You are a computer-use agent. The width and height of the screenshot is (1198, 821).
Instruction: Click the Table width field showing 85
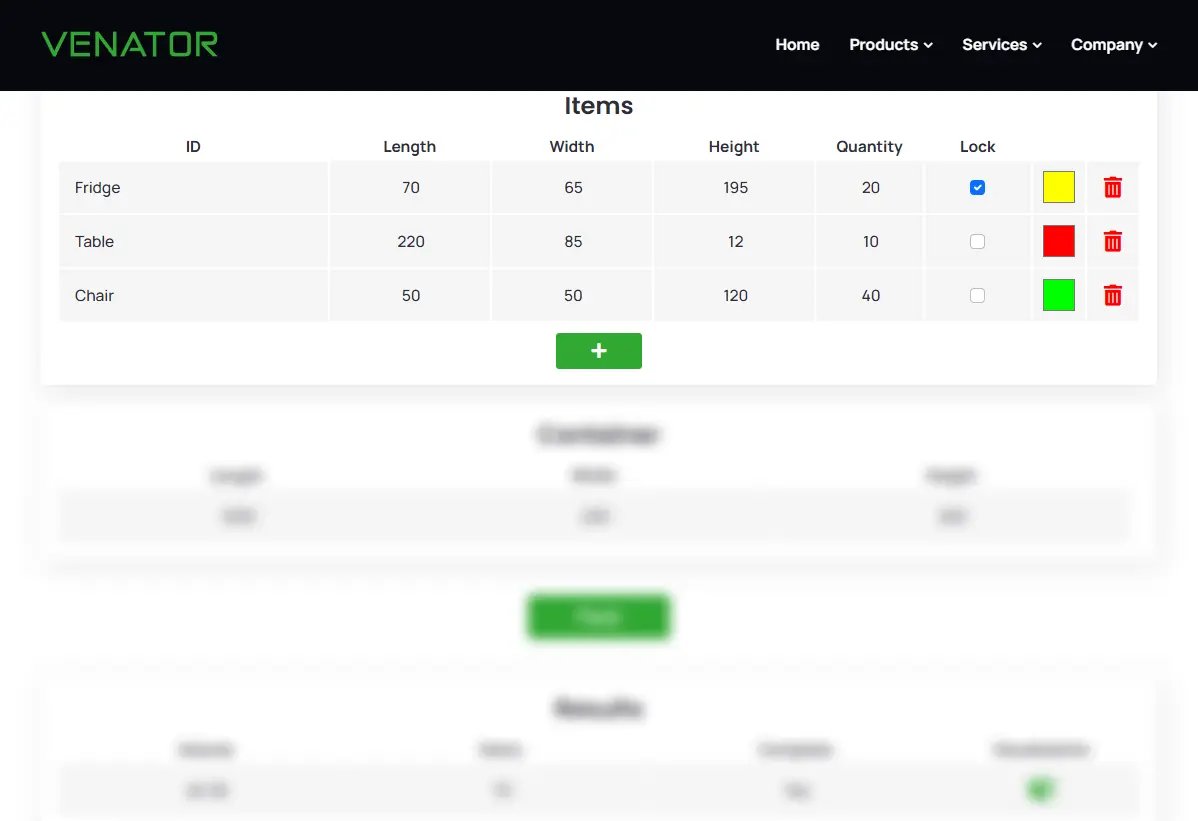pyautogui.click(x=572, y=242)
